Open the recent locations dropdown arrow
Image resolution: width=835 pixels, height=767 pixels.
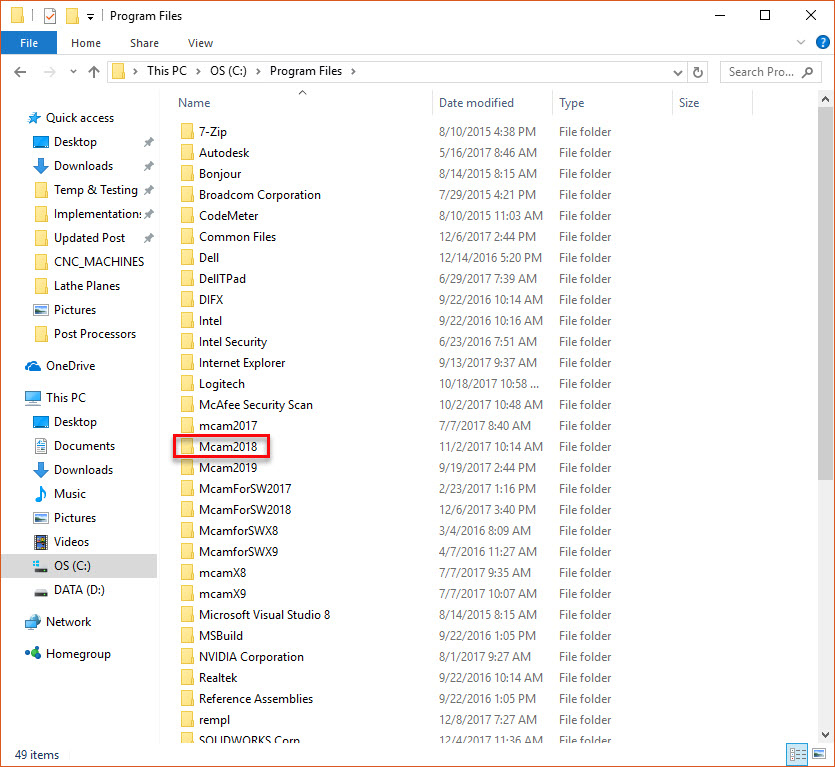(73, 72)
